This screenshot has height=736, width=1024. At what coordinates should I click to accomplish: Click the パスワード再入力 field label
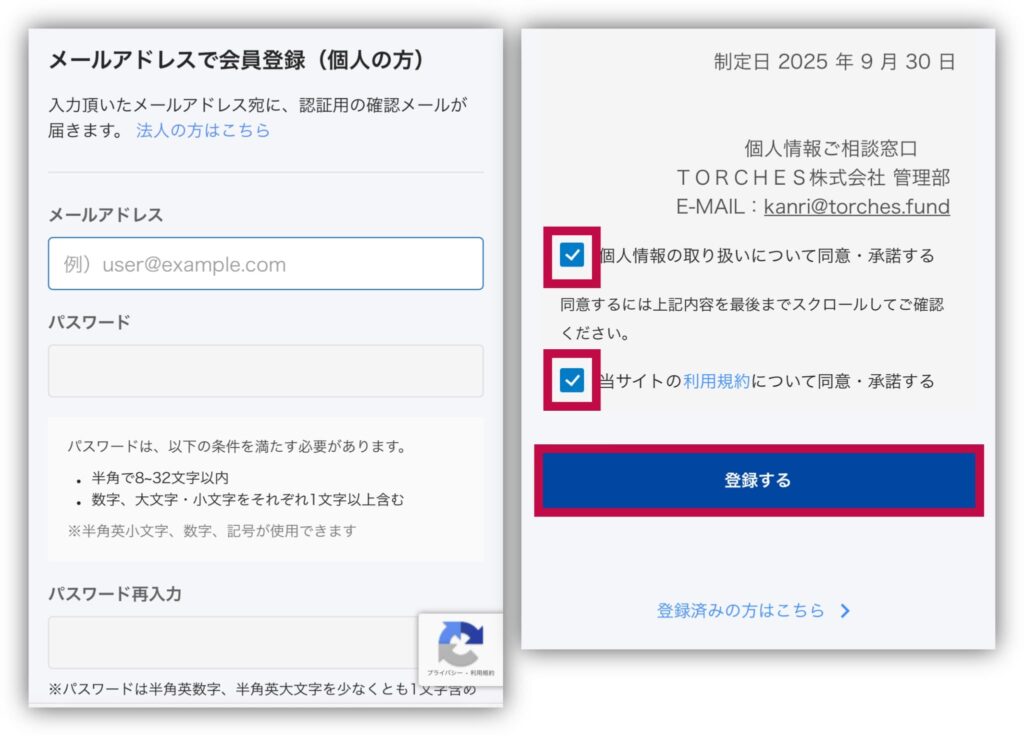115,594
